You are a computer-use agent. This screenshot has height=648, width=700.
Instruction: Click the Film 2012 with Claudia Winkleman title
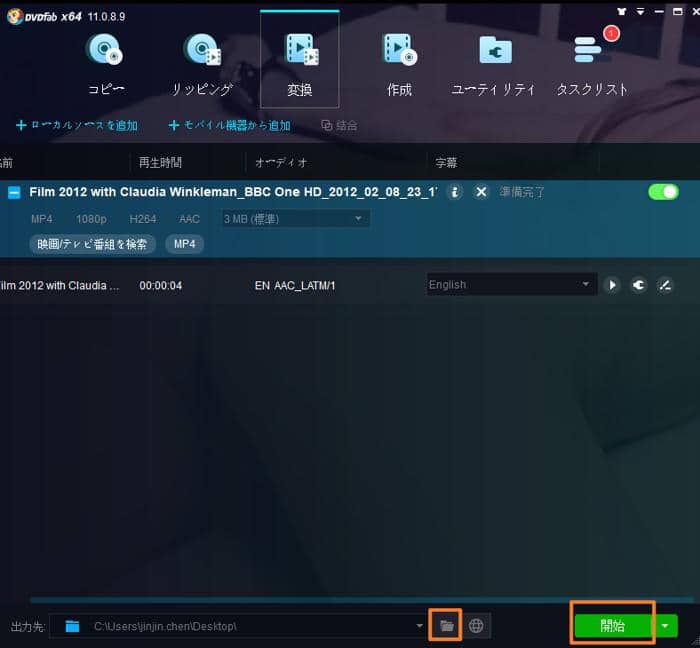[x=233, y=192]
